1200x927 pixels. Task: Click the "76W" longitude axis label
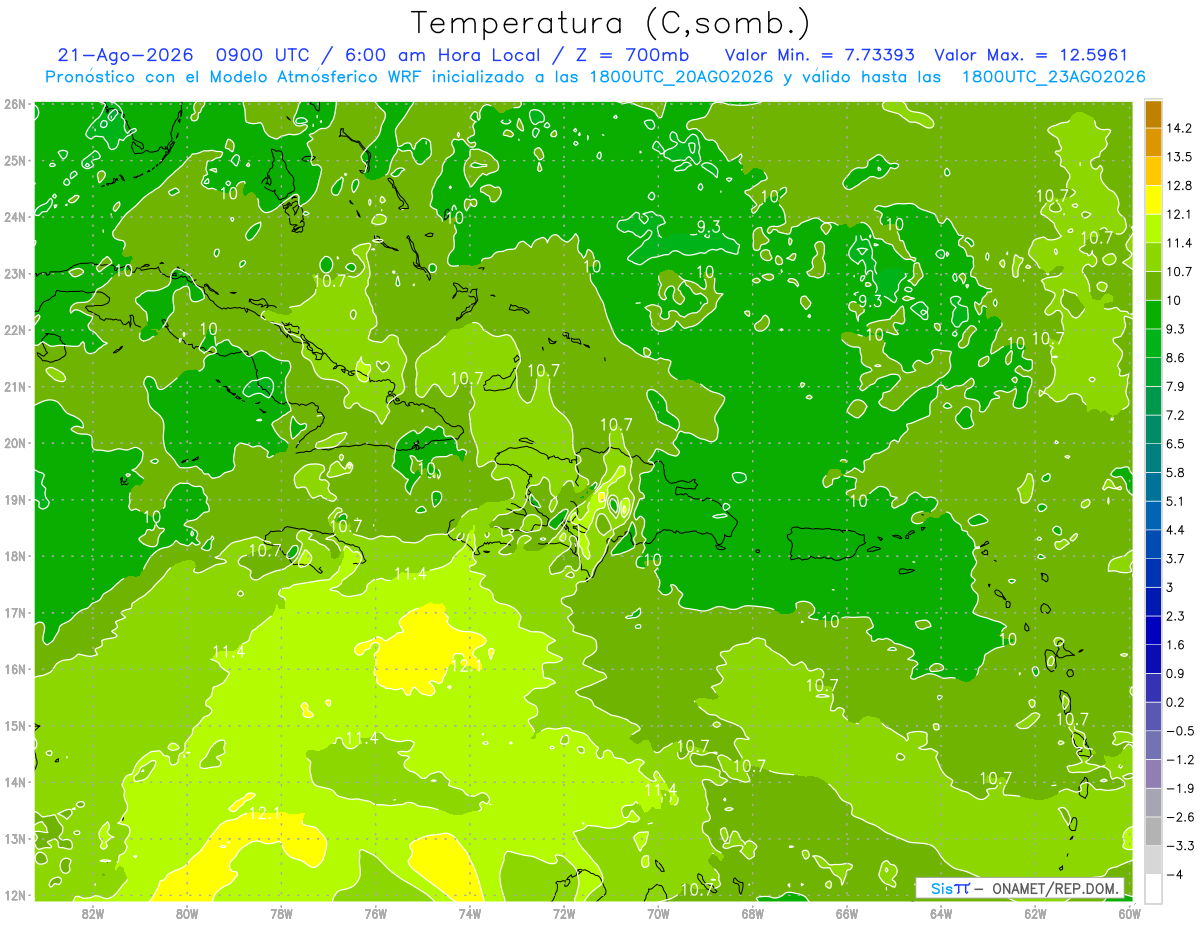pos(375,913)
